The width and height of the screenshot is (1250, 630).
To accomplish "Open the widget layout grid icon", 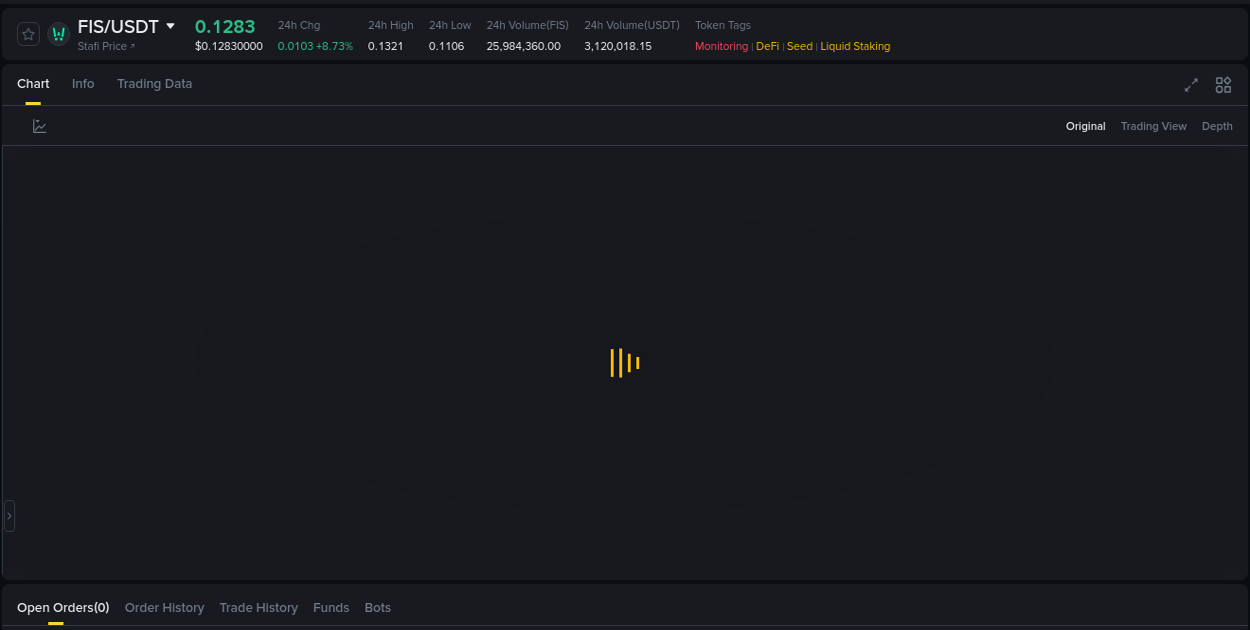I will [1223, 86].
